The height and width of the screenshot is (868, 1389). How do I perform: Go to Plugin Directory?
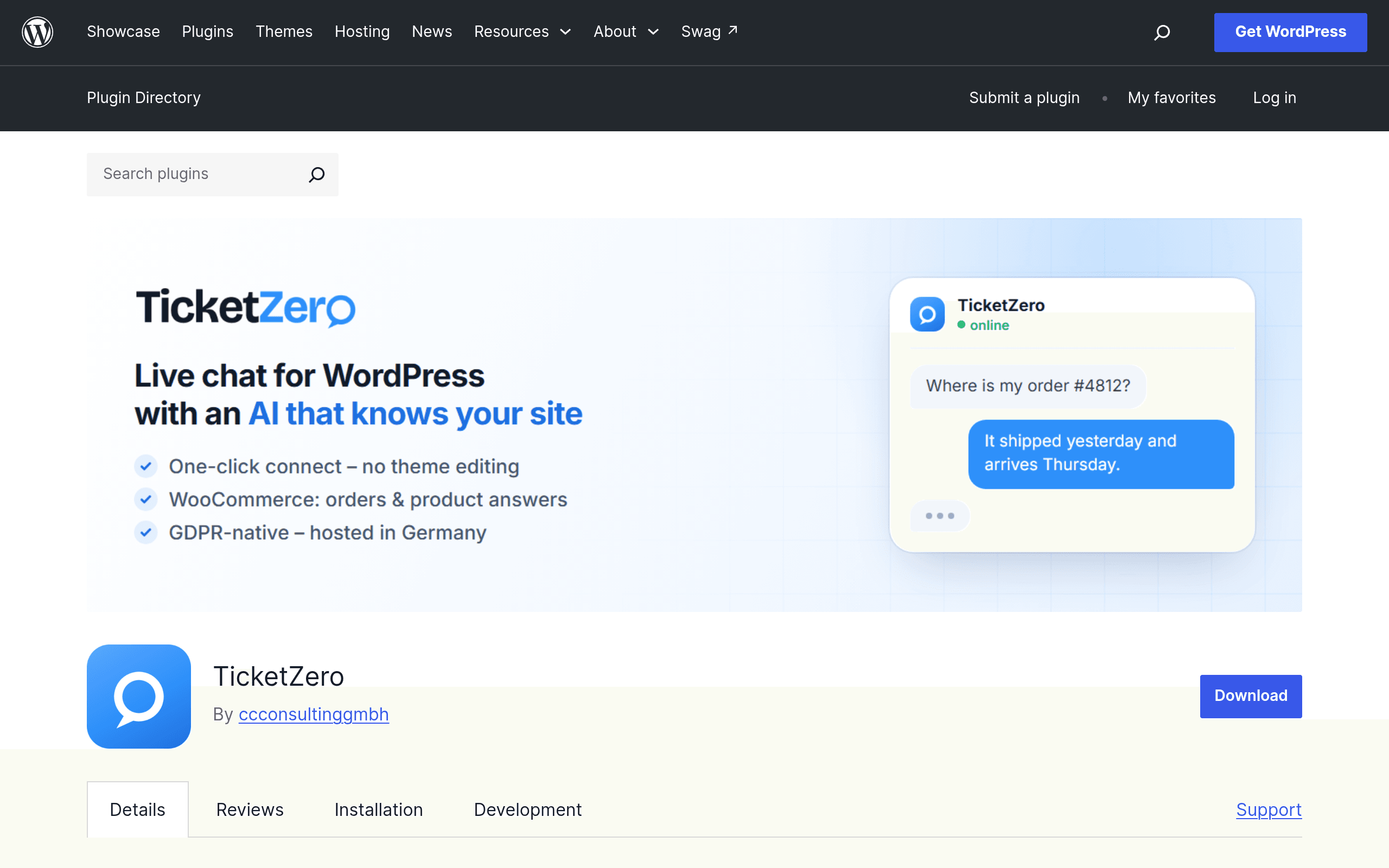(143, 98)
